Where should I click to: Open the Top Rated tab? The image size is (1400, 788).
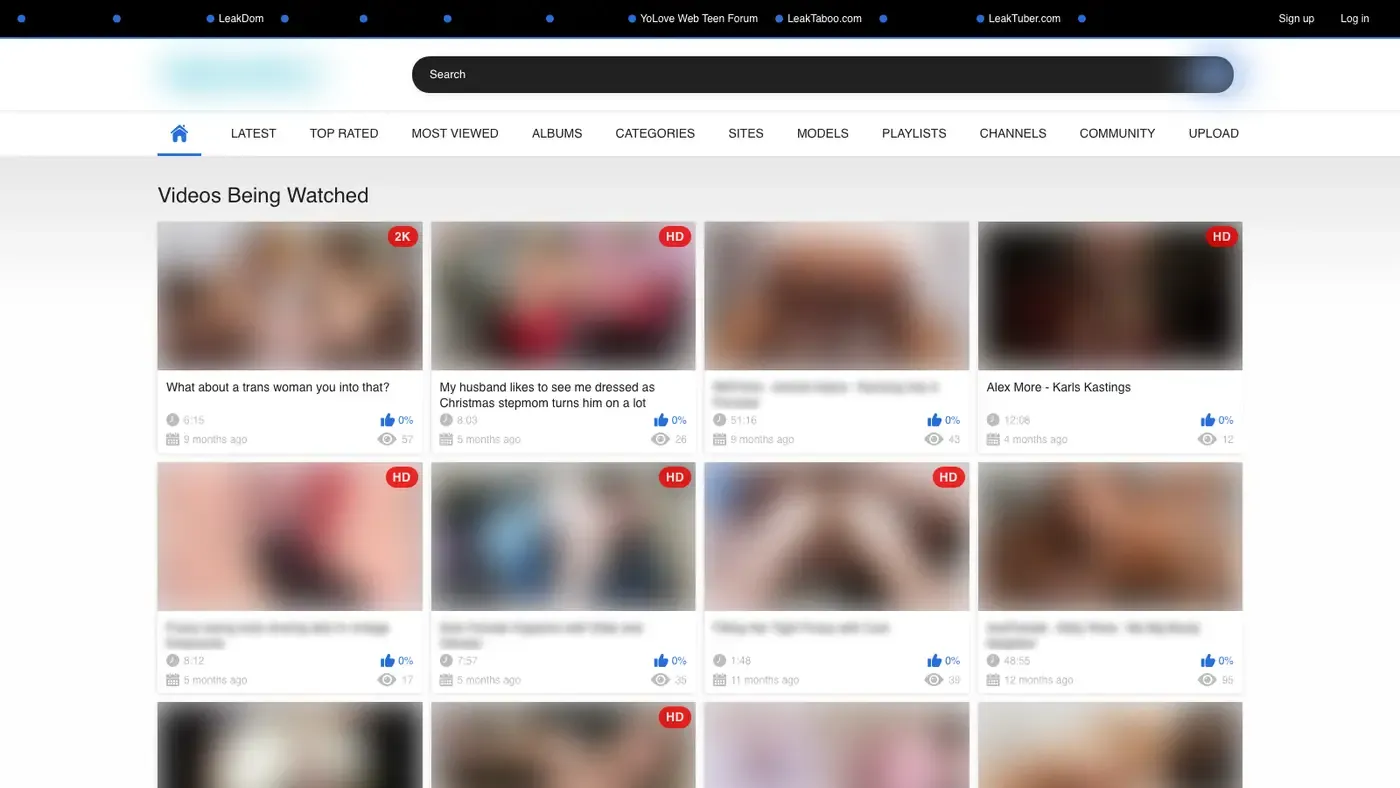pyautogui.click(x=344, y=133)
